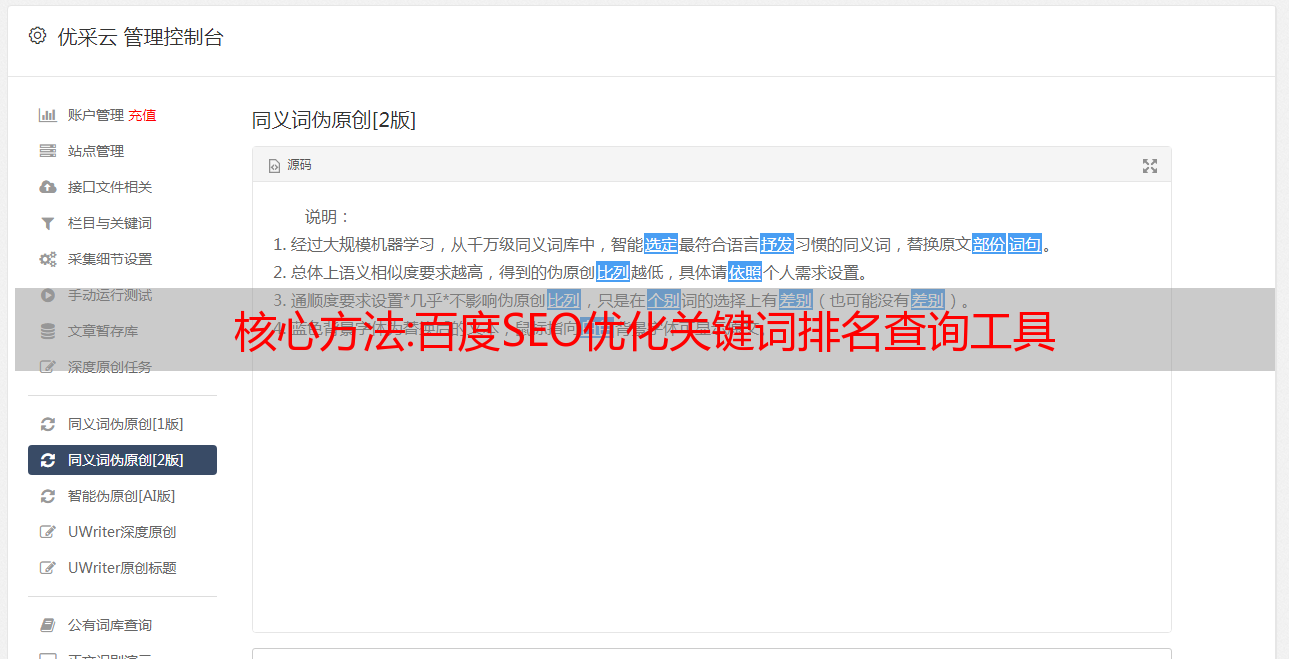Open 同义词伪原创[1版] menu item

tap(122, 424)
